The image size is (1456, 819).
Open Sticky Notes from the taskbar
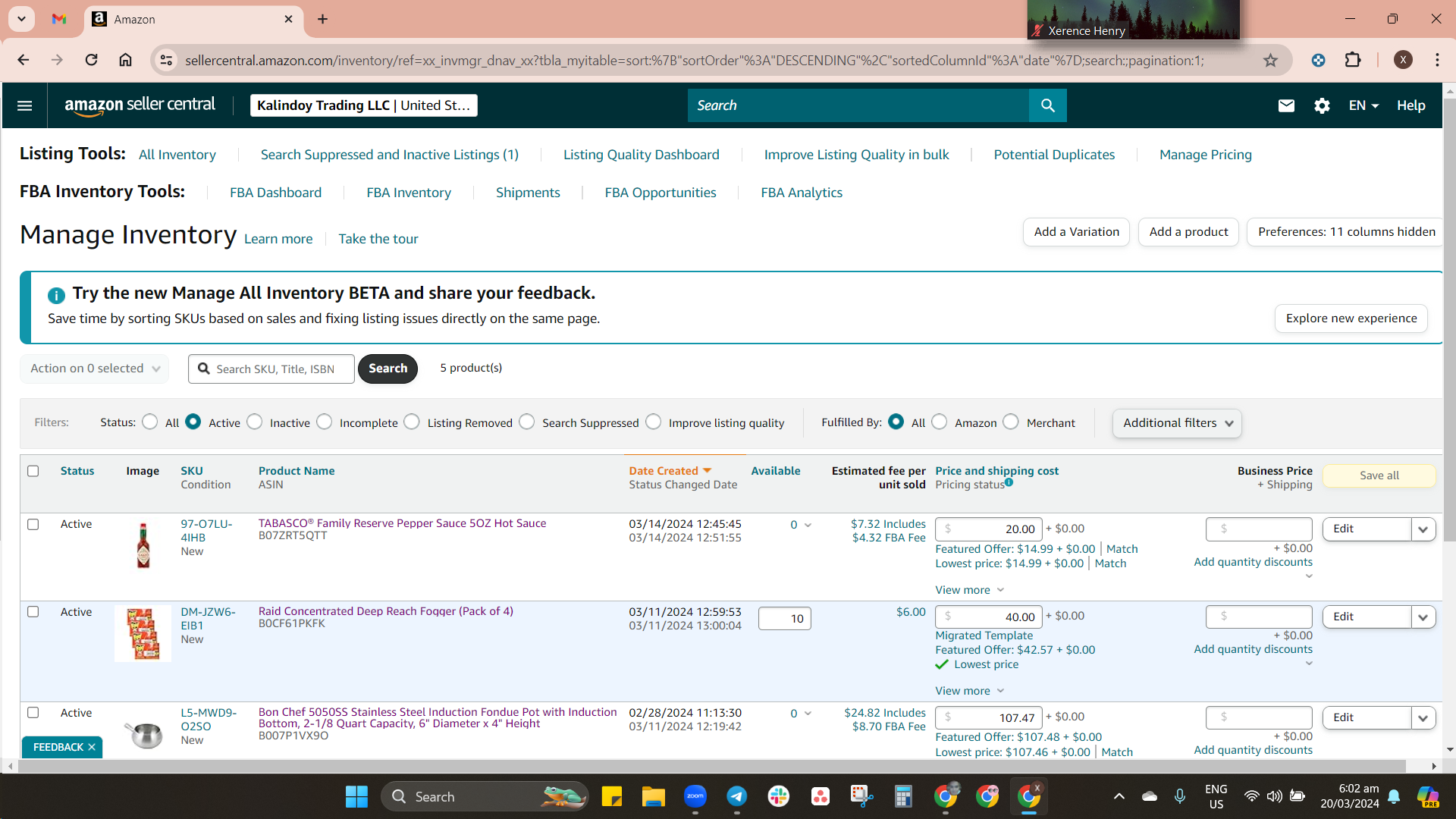point(611,796)
